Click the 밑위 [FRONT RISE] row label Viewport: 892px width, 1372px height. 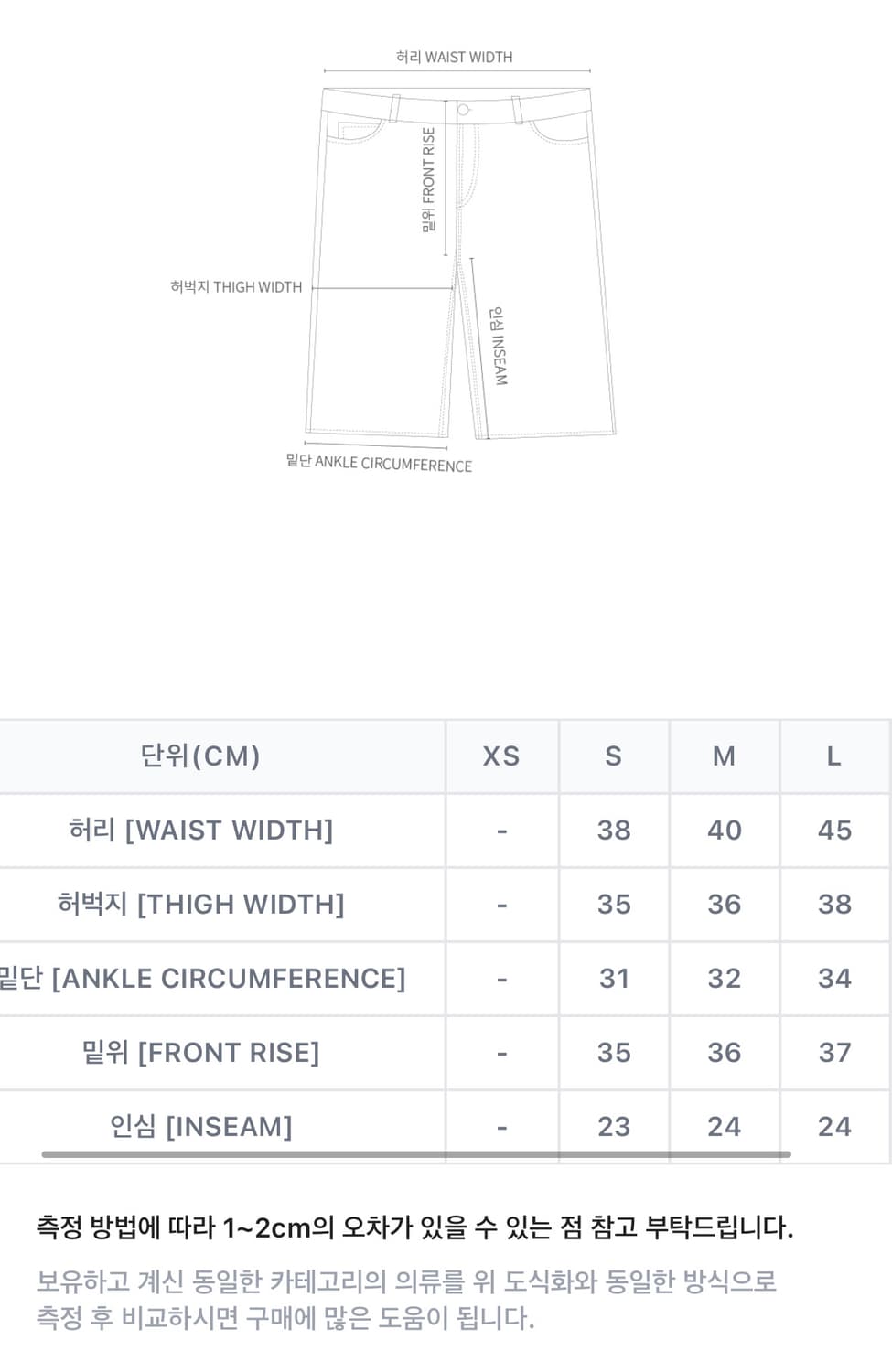click(200, 1053)
